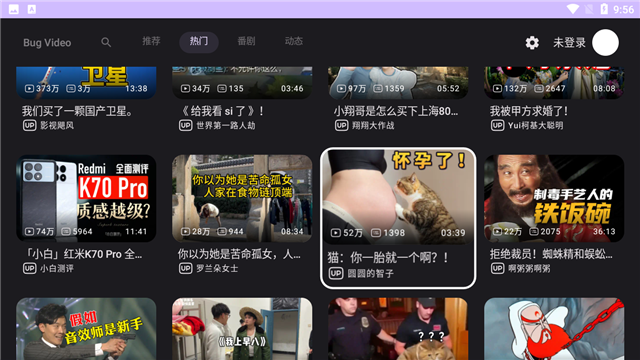Open uploader 圆圆的智子
This screenshot has width=640, height=360.
(x=371, y=273)
